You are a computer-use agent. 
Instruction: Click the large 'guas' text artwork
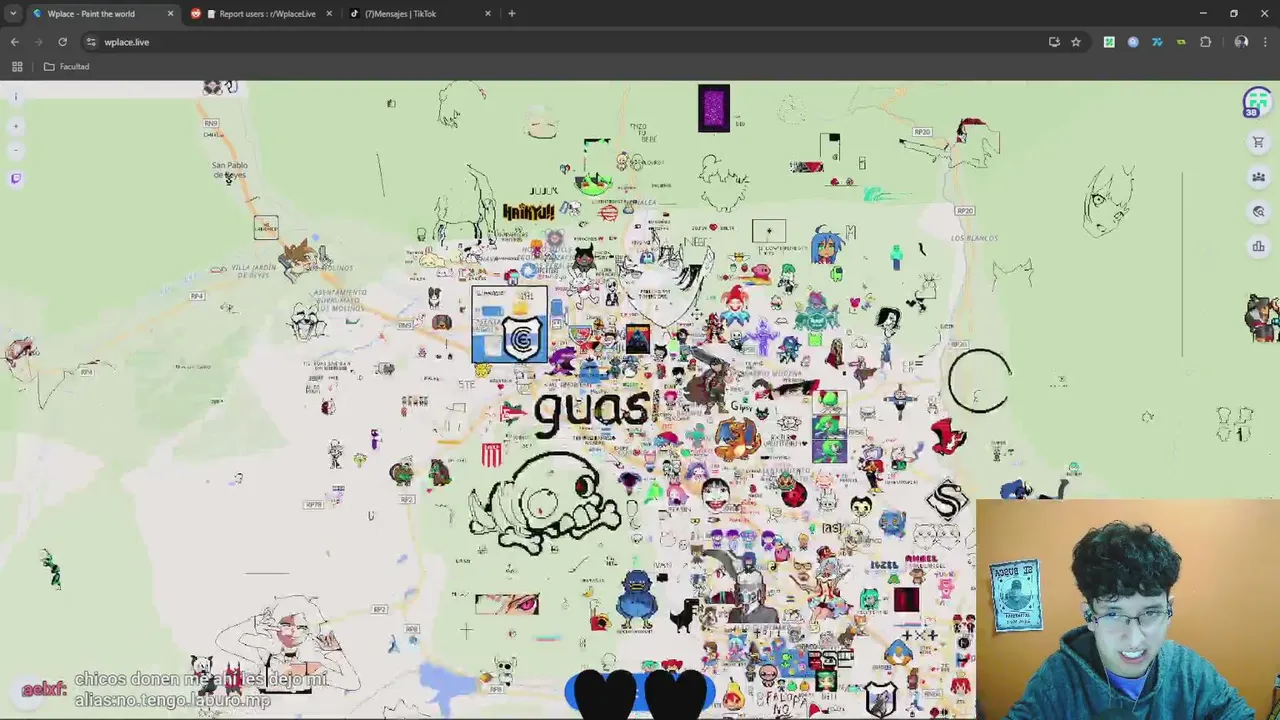coord(592,411)
